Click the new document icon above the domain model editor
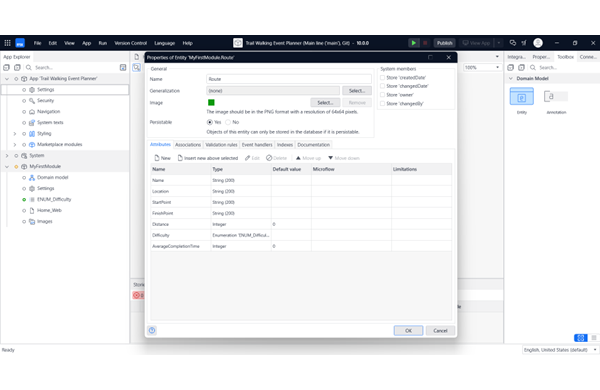 pos(137,57)
